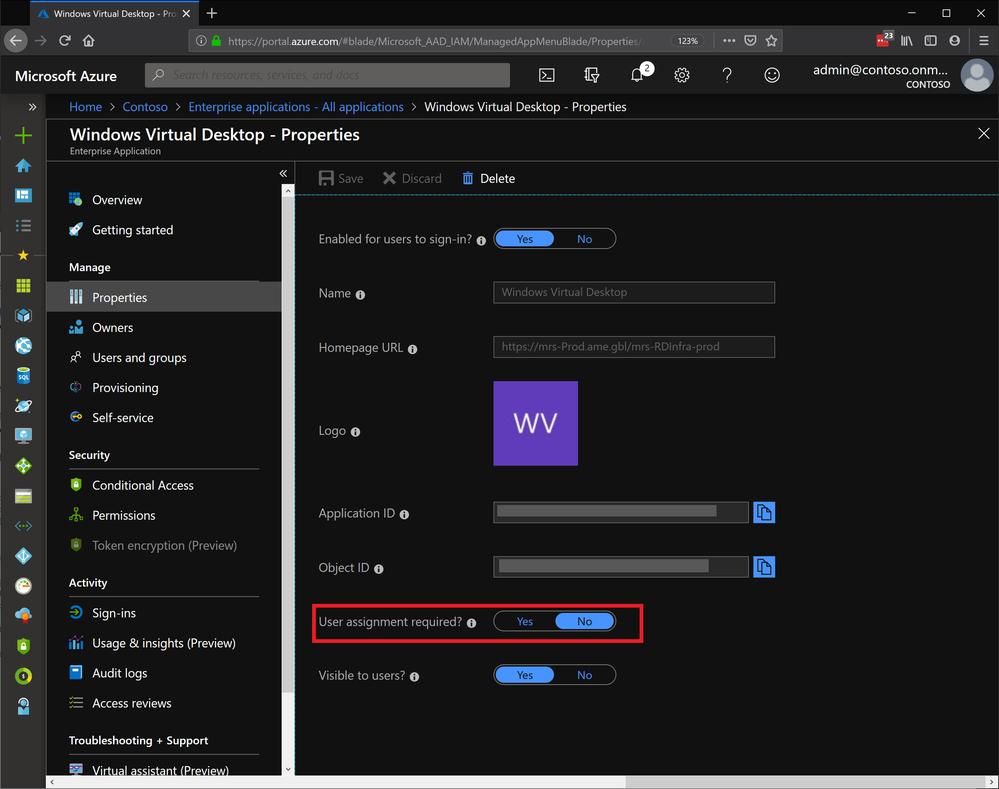
Task: Click green Create a resource plus
Action: (24, 135)
